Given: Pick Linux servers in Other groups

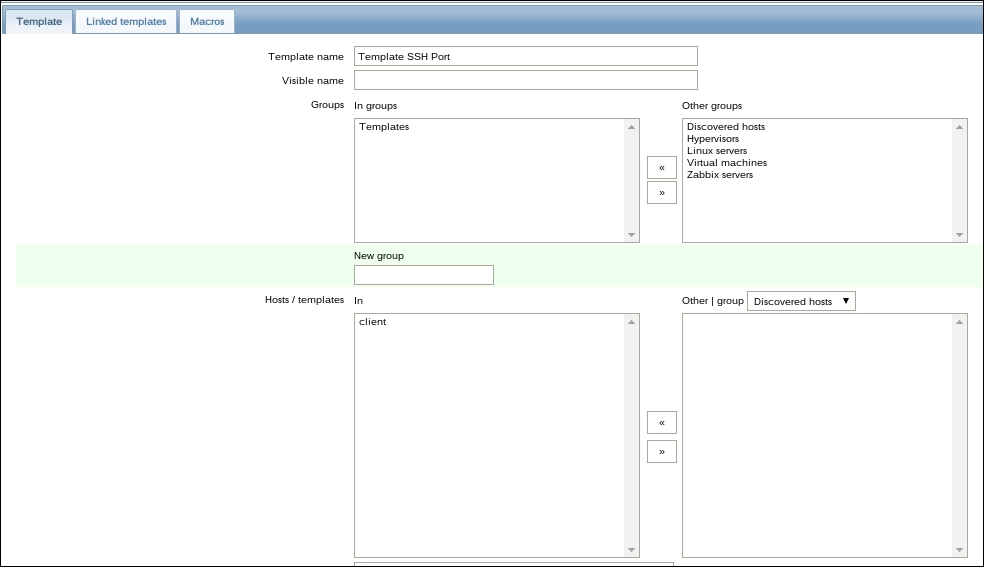Looking at the screenshot, I should (716, 151).
